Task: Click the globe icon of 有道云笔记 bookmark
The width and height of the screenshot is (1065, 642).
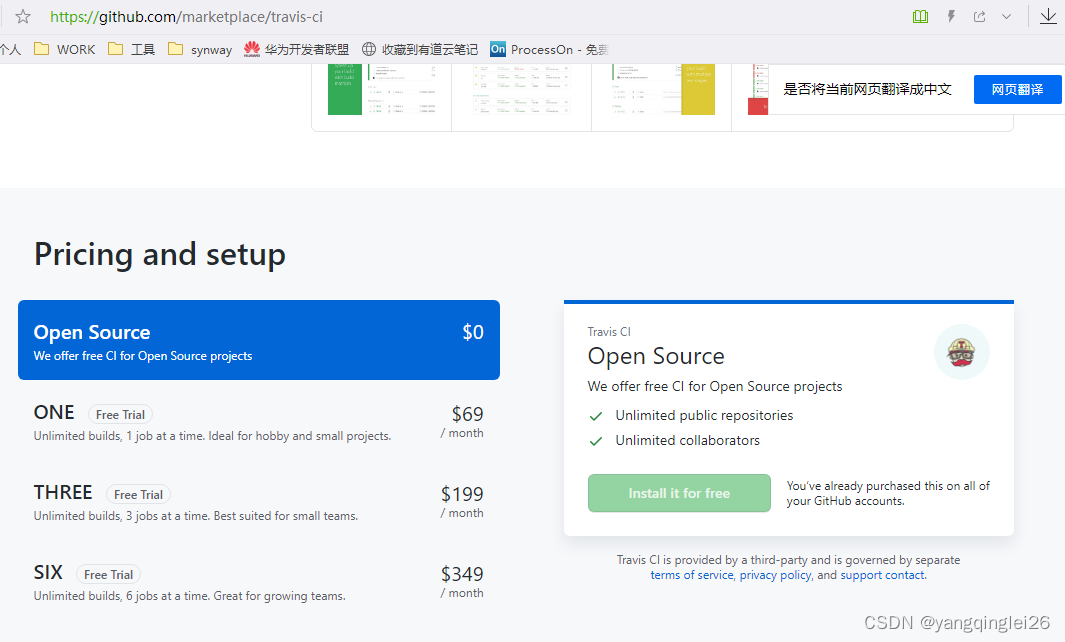Action: 369,49
